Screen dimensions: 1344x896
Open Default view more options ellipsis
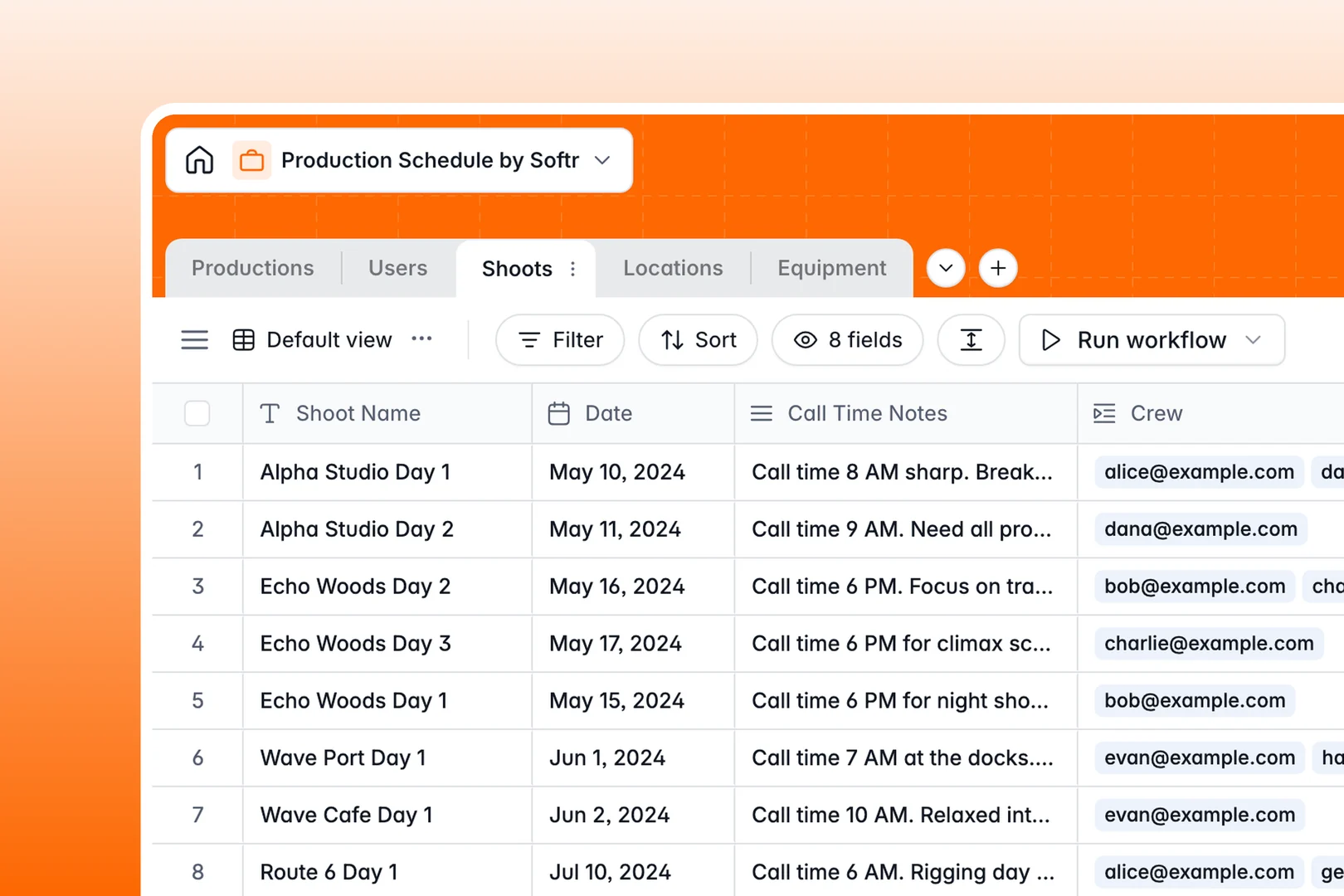(x=421, y=338)
